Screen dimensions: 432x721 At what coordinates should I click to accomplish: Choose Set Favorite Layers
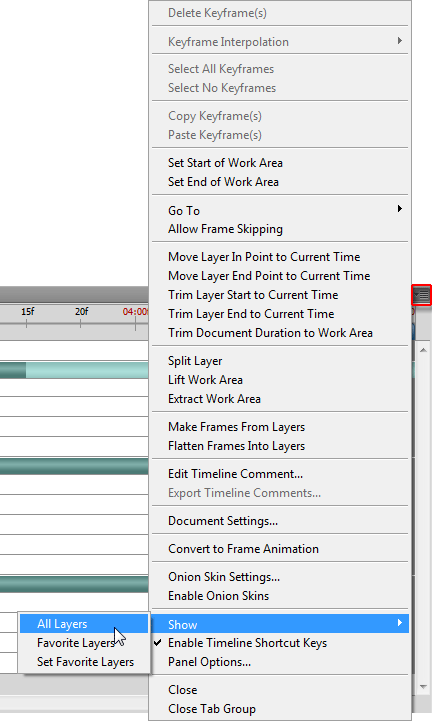pos(84,662)
